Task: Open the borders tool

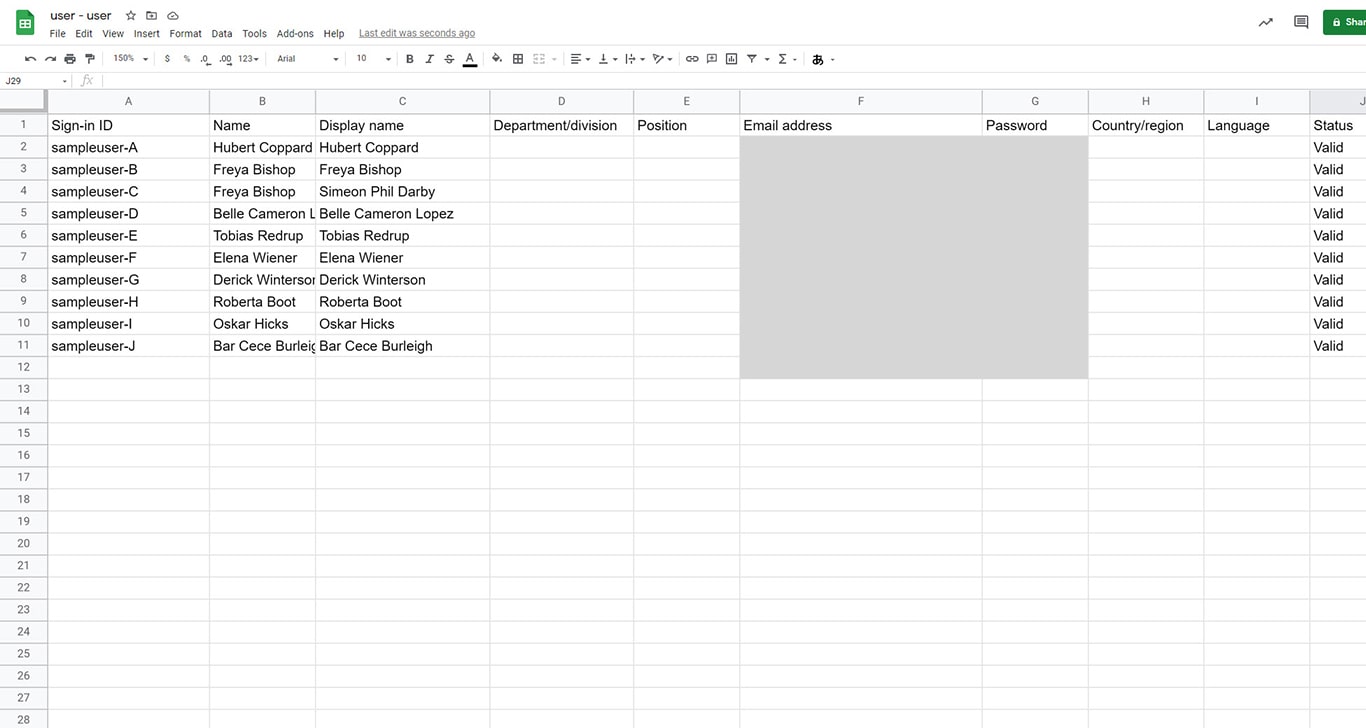Action: [x=518, y=59]
